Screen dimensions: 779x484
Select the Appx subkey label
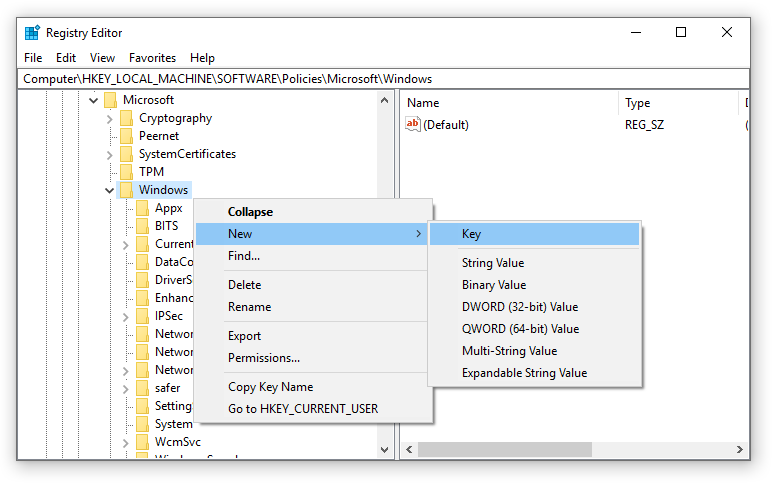tap(168, 208)
